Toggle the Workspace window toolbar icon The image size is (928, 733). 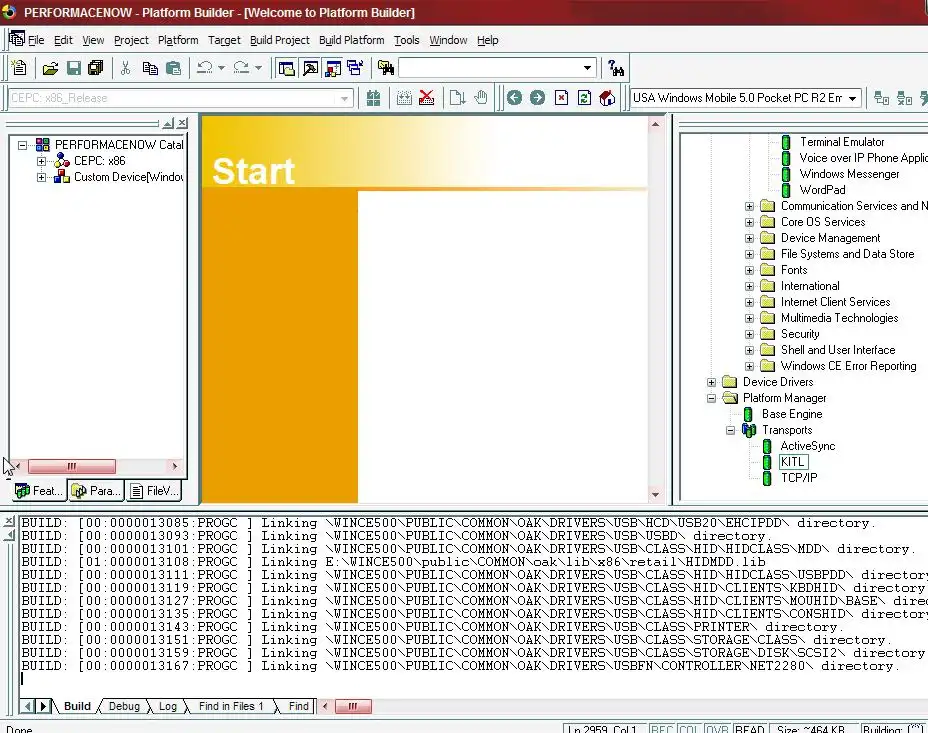coord(287,69)
